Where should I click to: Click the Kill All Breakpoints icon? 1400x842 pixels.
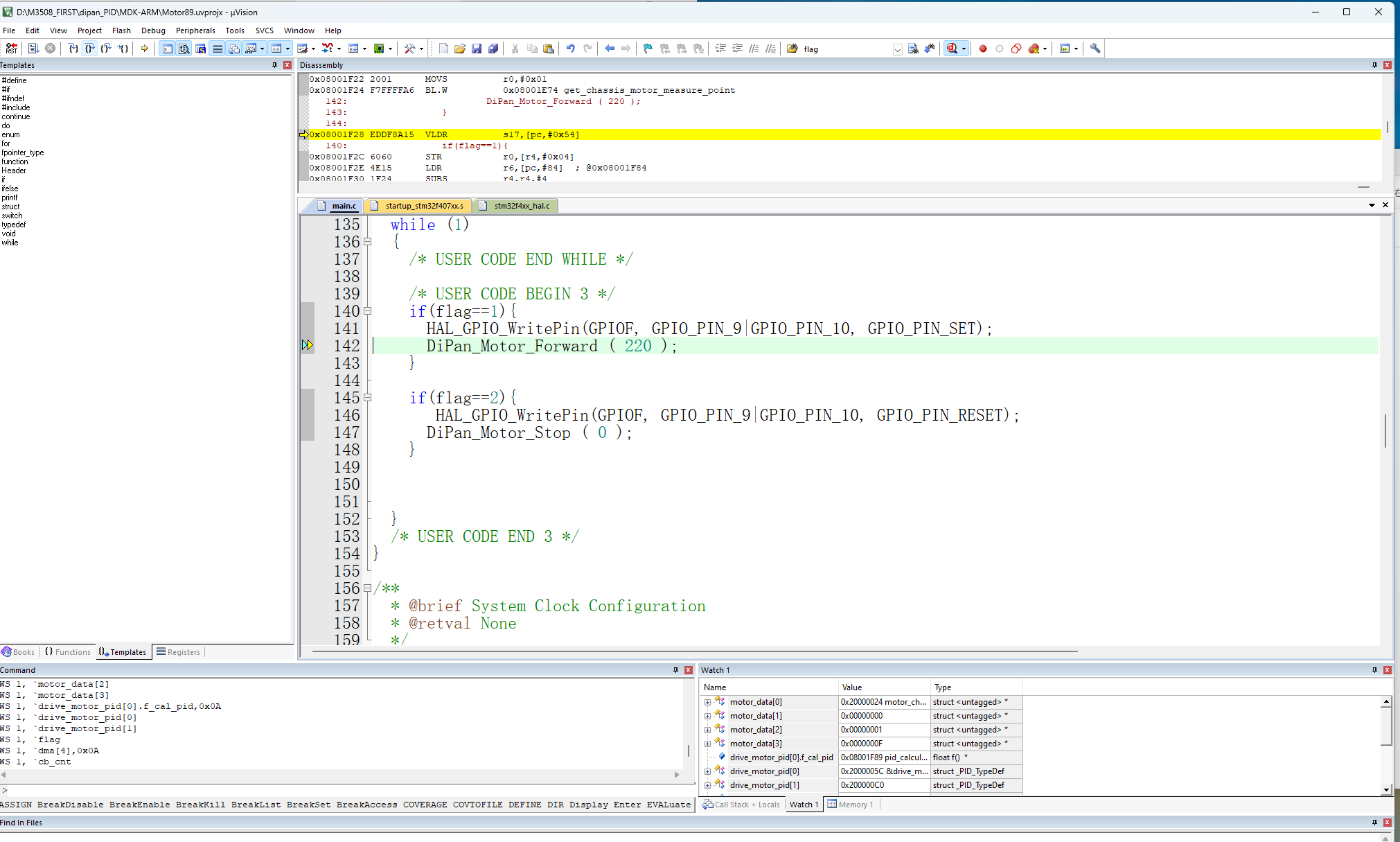pos(1034,49)
